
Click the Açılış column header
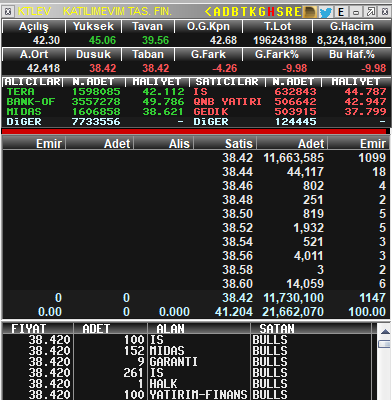pyautogui.click(x=34, y=26)
